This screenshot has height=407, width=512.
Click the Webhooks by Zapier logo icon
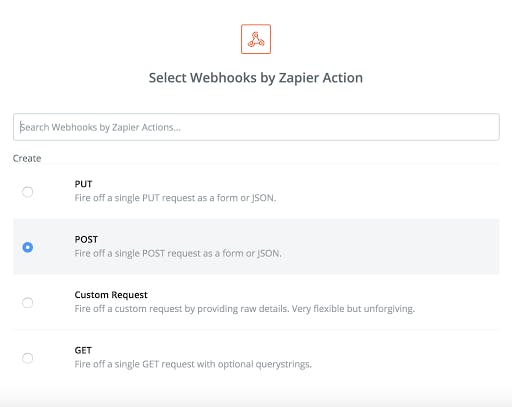[x=256, y=39]
